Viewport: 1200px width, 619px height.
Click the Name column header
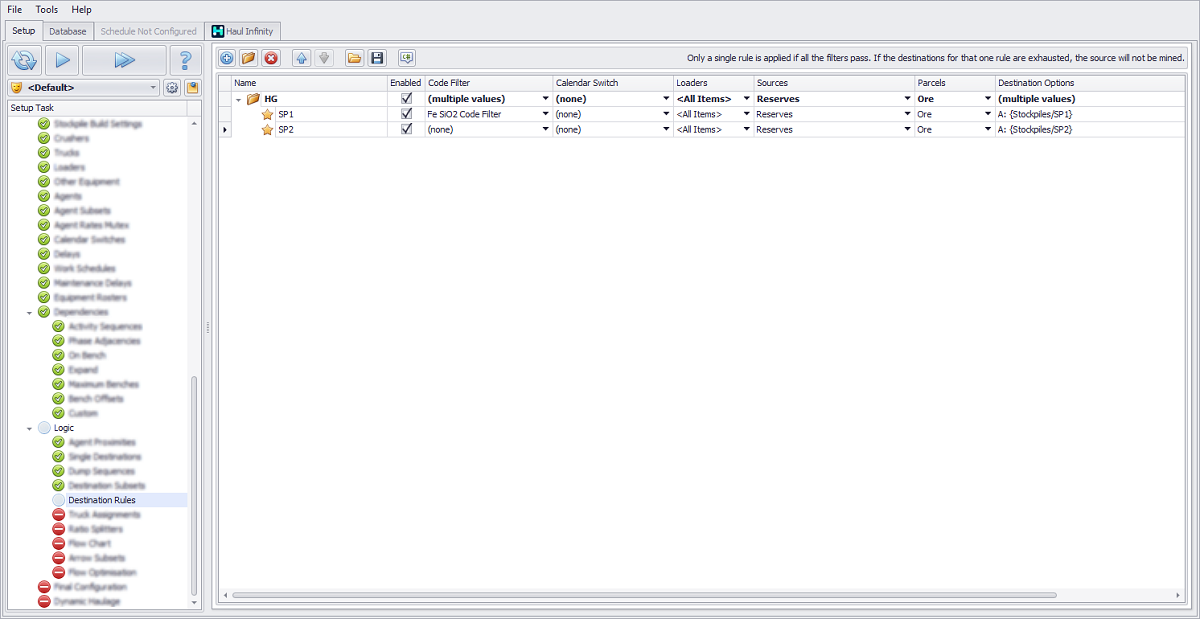click(x=309, y=82)
